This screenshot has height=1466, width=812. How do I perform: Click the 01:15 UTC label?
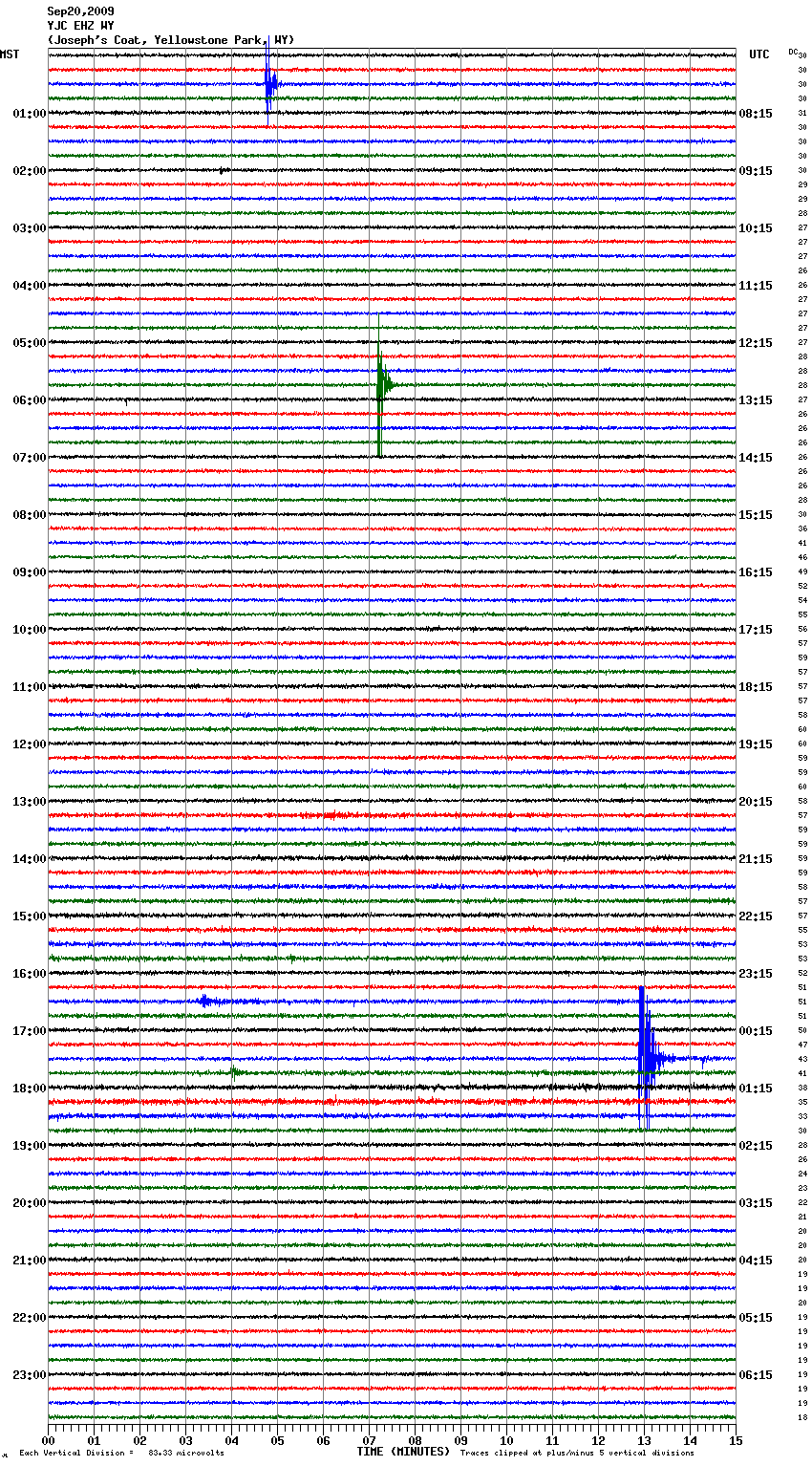[756, 1089]
